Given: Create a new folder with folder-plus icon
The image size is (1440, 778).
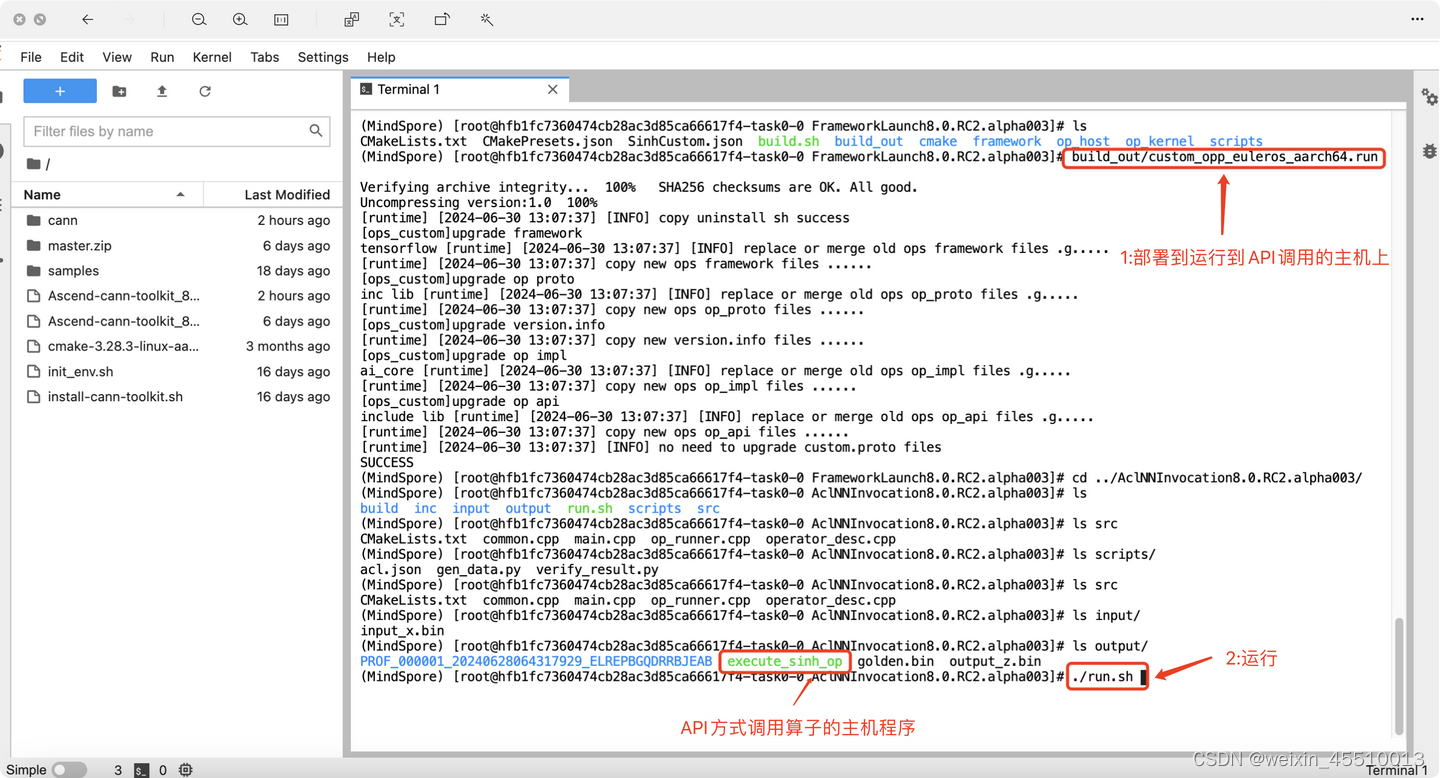Looking at the screenshot, I should 119,91.
